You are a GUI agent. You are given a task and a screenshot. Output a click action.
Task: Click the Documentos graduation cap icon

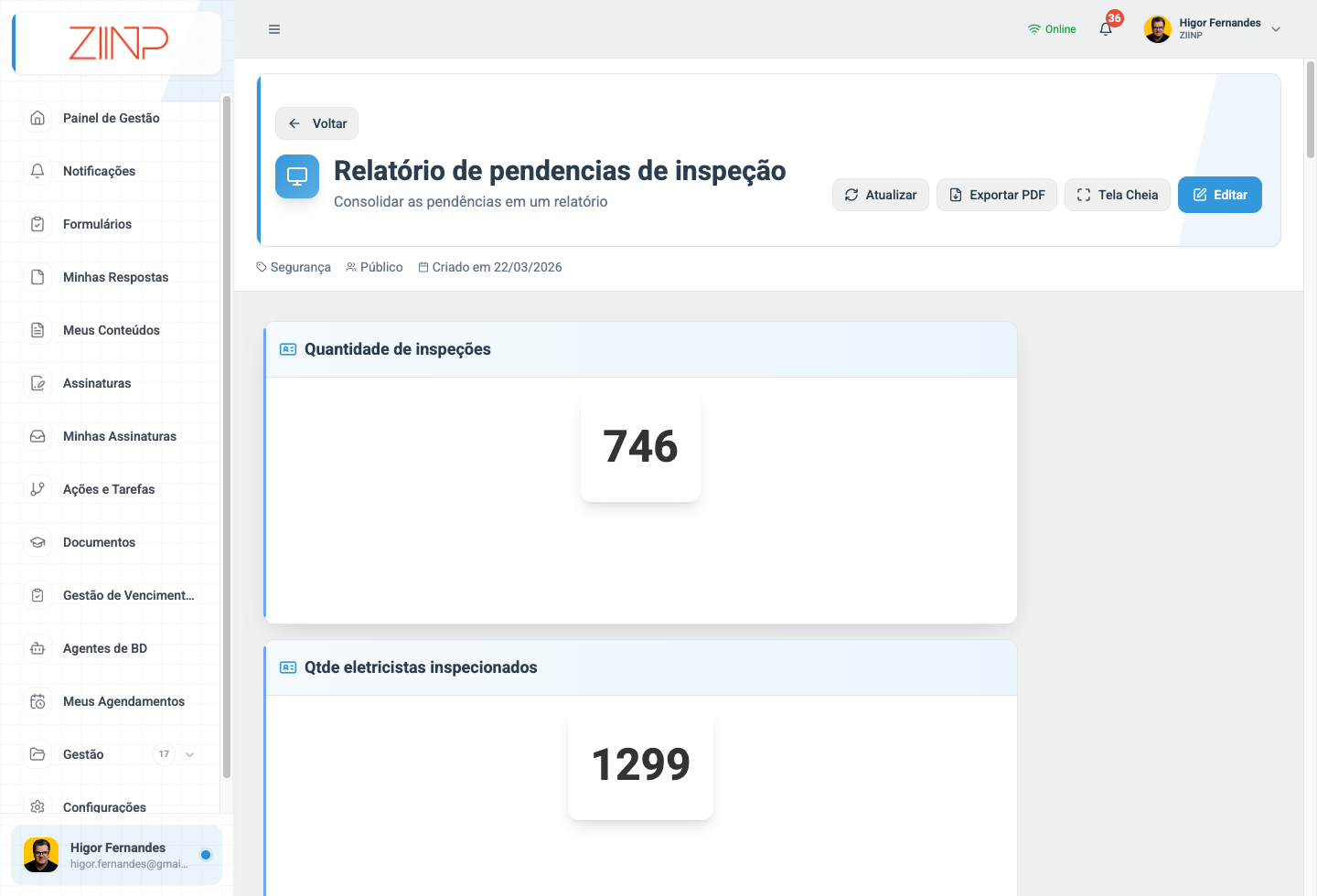click(37, 542)
